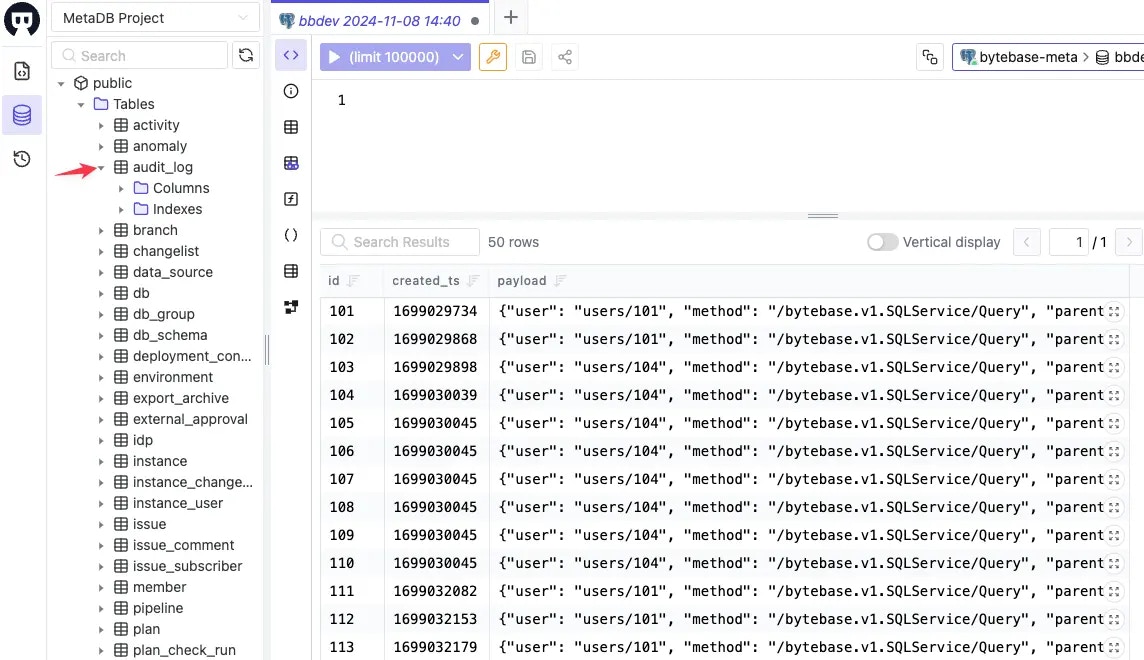Share the query via the share icon
This screenshot has height=660, width=1144.
click(x=564, y=57)
